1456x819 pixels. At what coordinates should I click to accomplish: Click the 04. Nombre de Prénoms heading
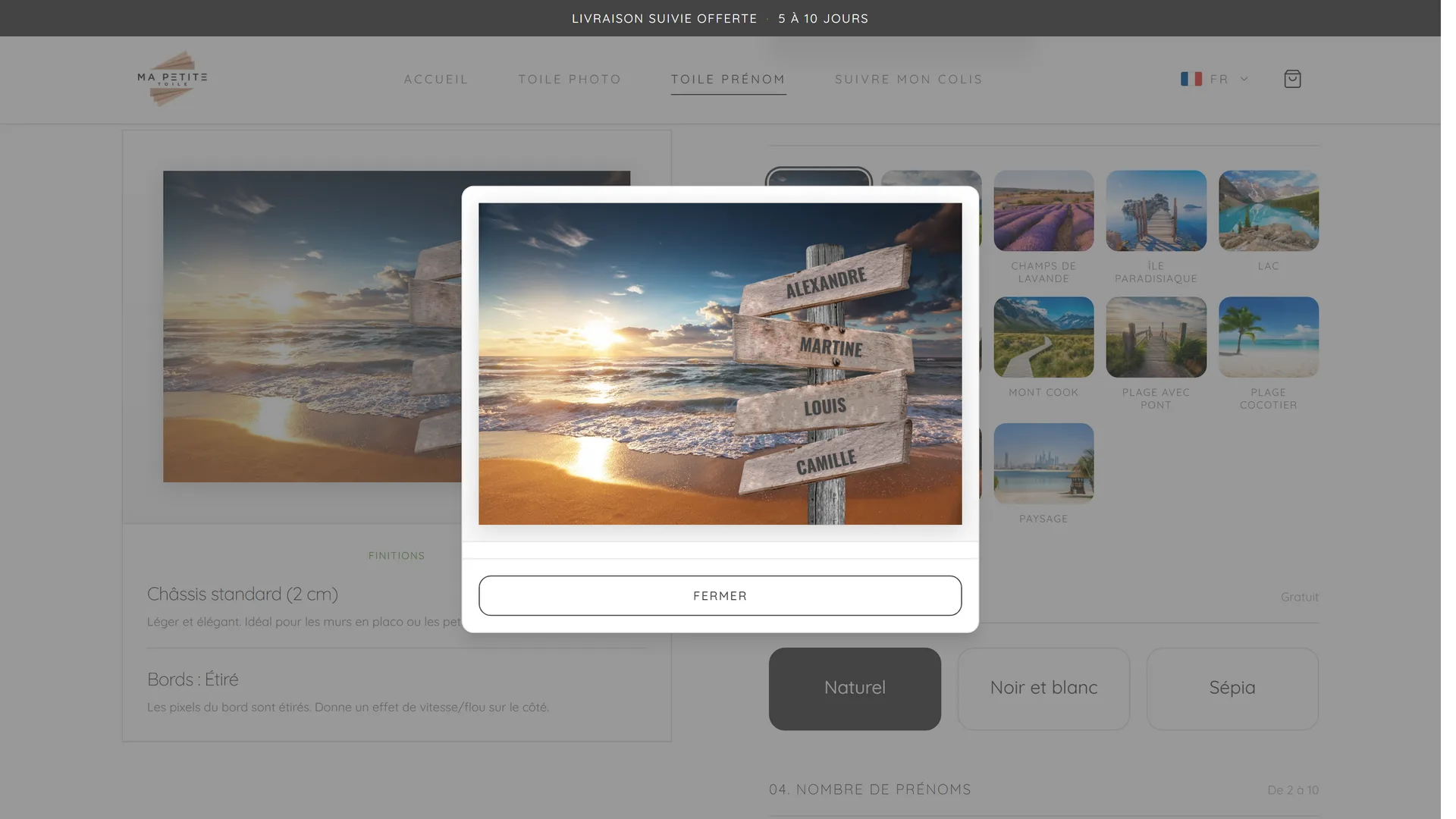870,789
